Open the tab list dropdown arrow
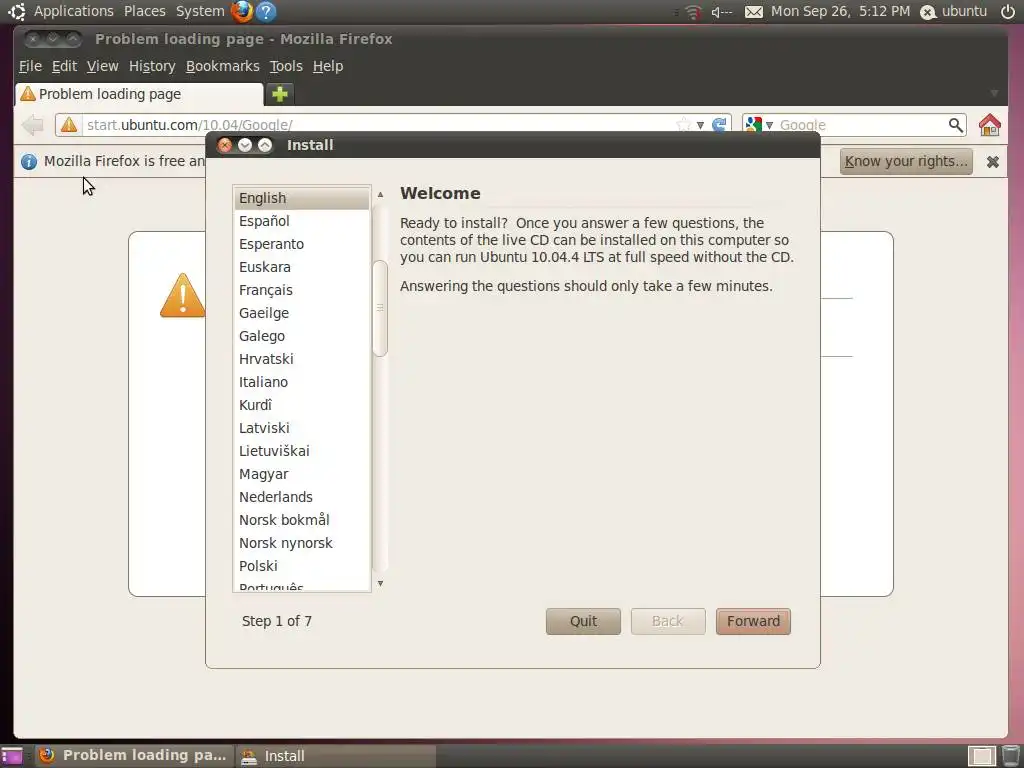The image size is (1024, 768). [x=994, y=93]
